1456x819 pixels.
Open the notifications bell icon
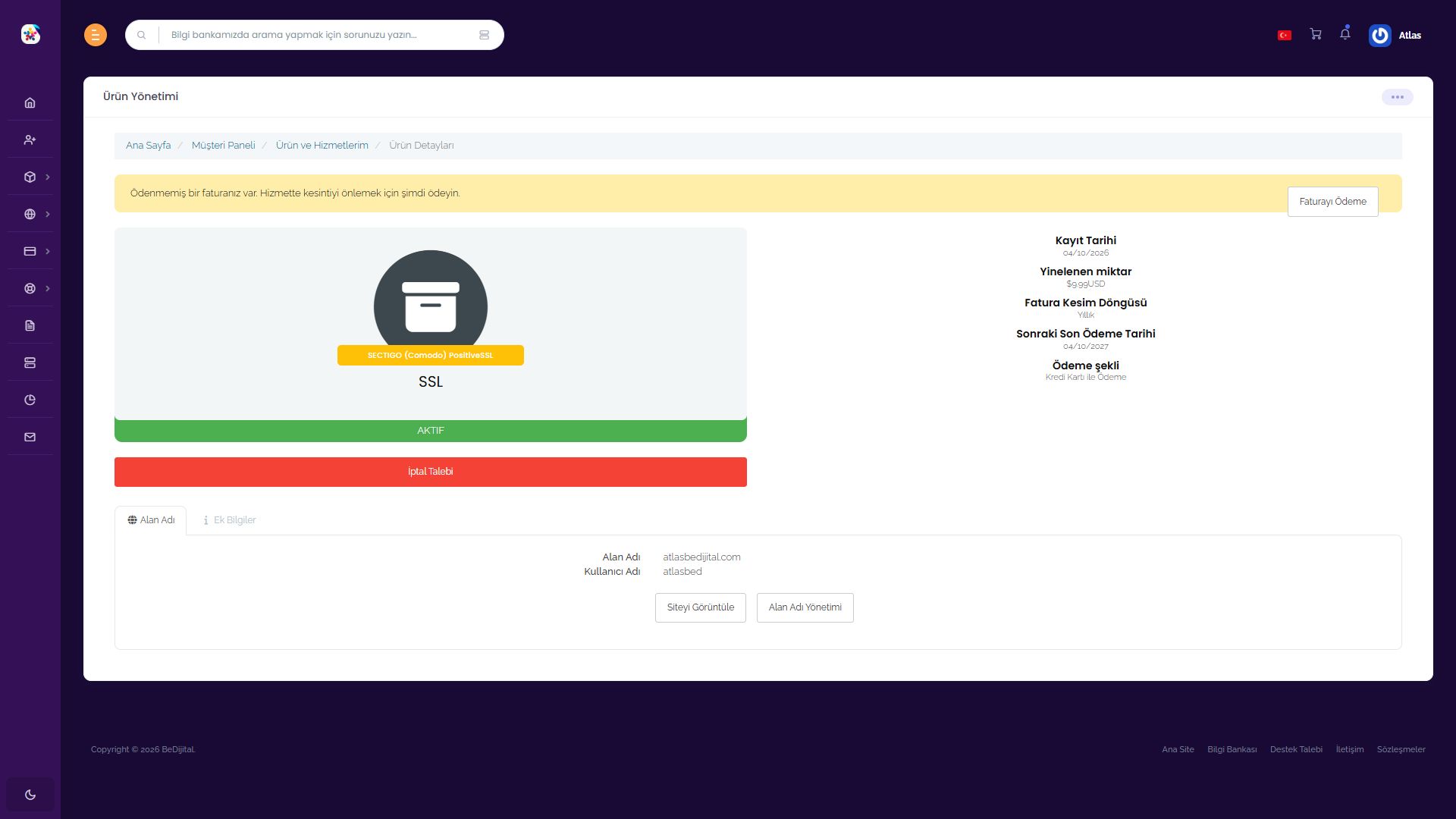coord(1345,34)
